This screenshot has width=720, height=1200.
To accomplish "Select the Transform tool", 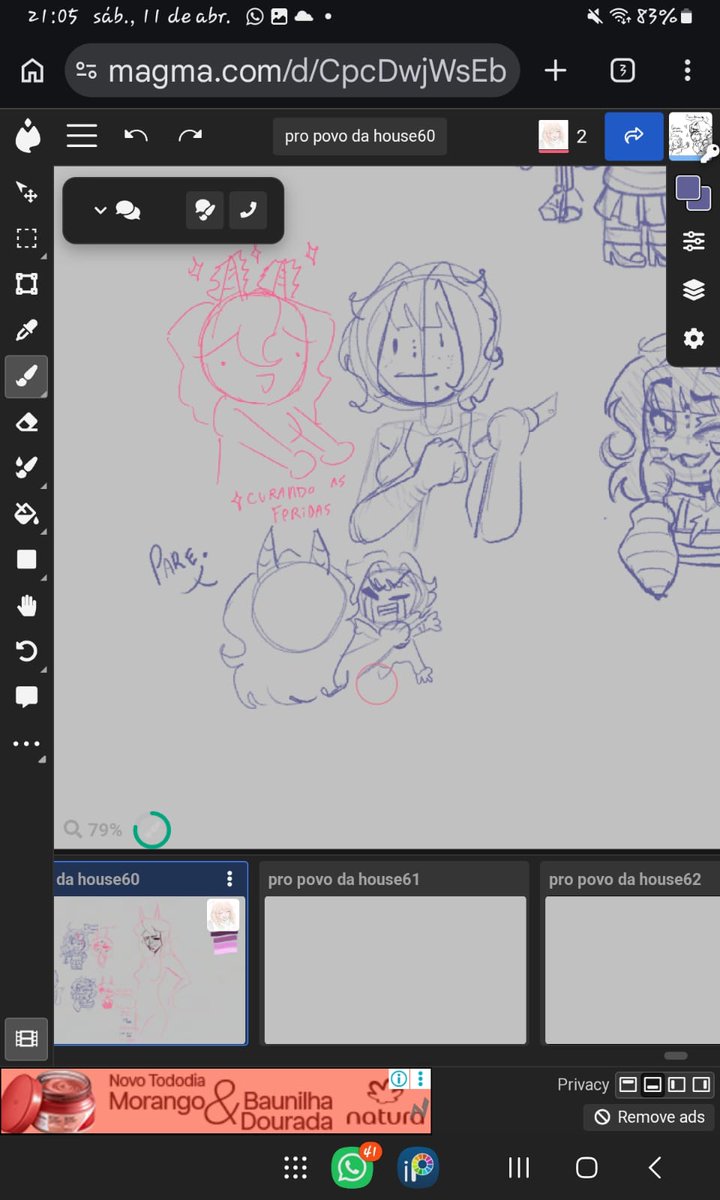I will (27, 283).
